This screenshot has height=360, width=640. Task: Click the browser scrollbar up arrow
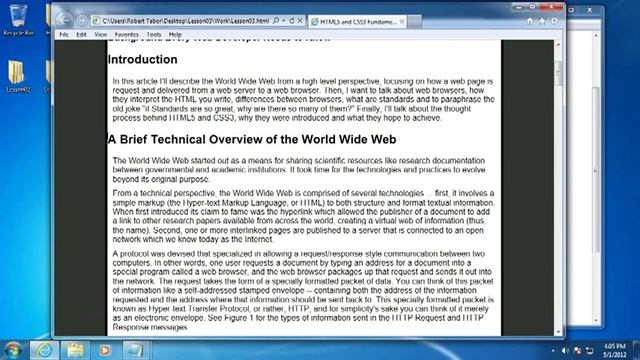558,44
